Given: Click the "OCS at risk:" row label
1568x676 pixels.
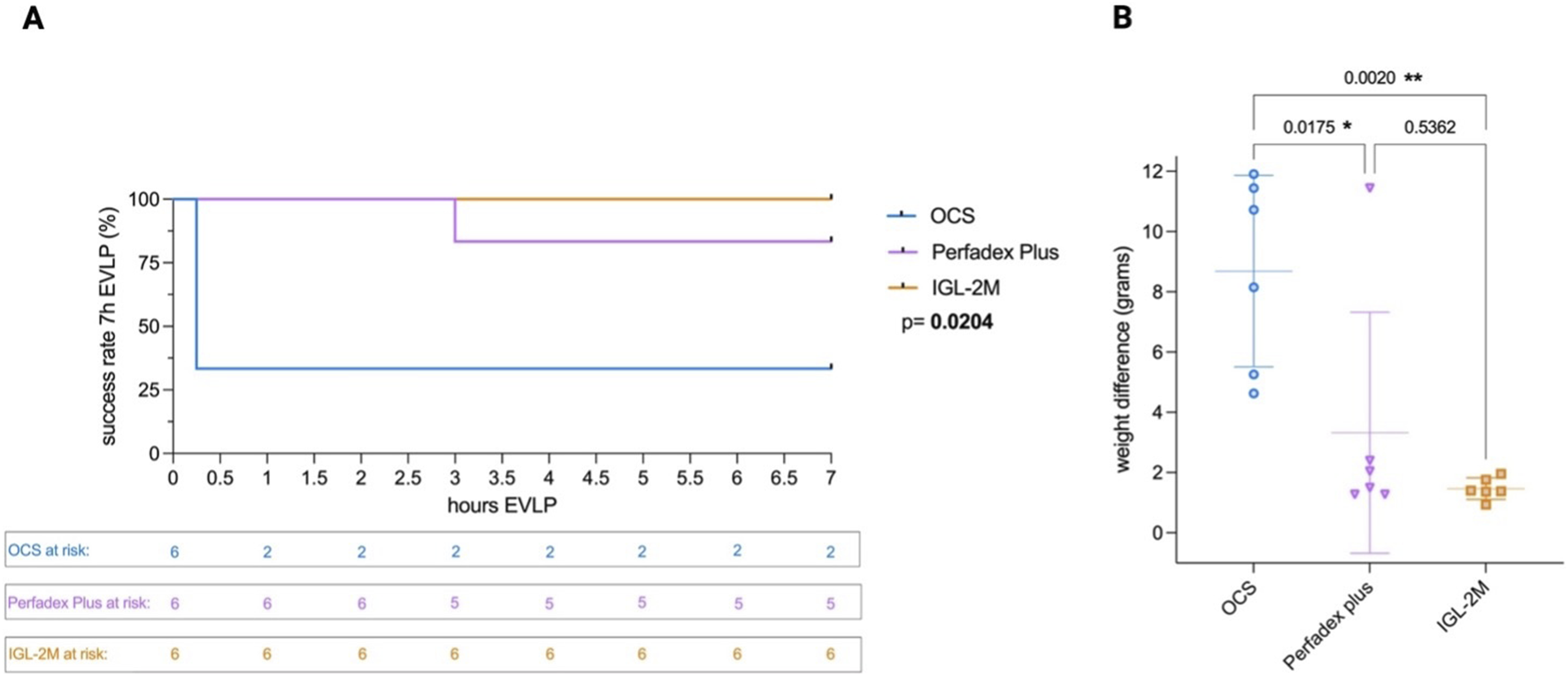Looking at the screenshot, I should pyautogui.click(x=49, y=550).
